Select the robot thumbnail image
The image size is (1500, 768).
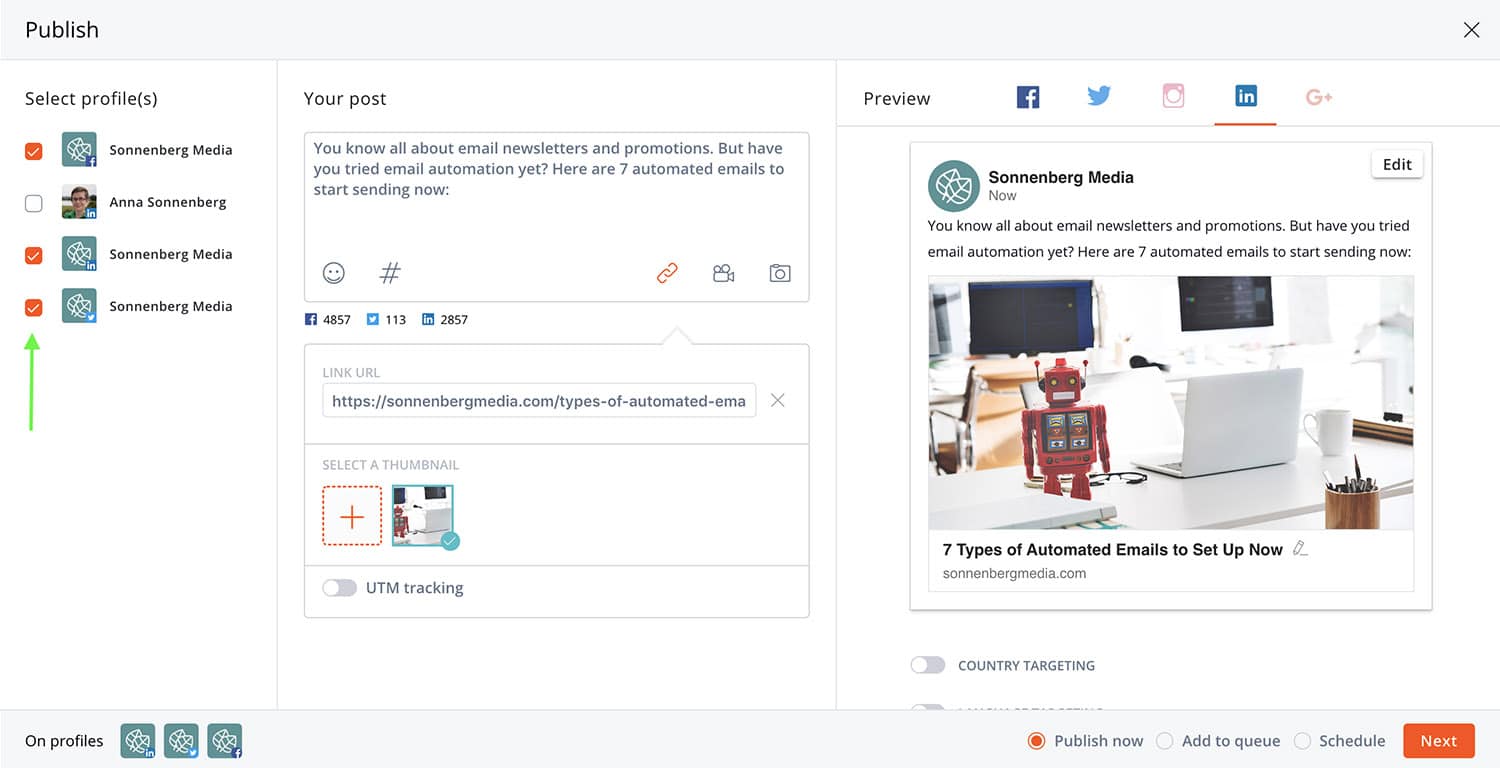click(x=423, y=516)
